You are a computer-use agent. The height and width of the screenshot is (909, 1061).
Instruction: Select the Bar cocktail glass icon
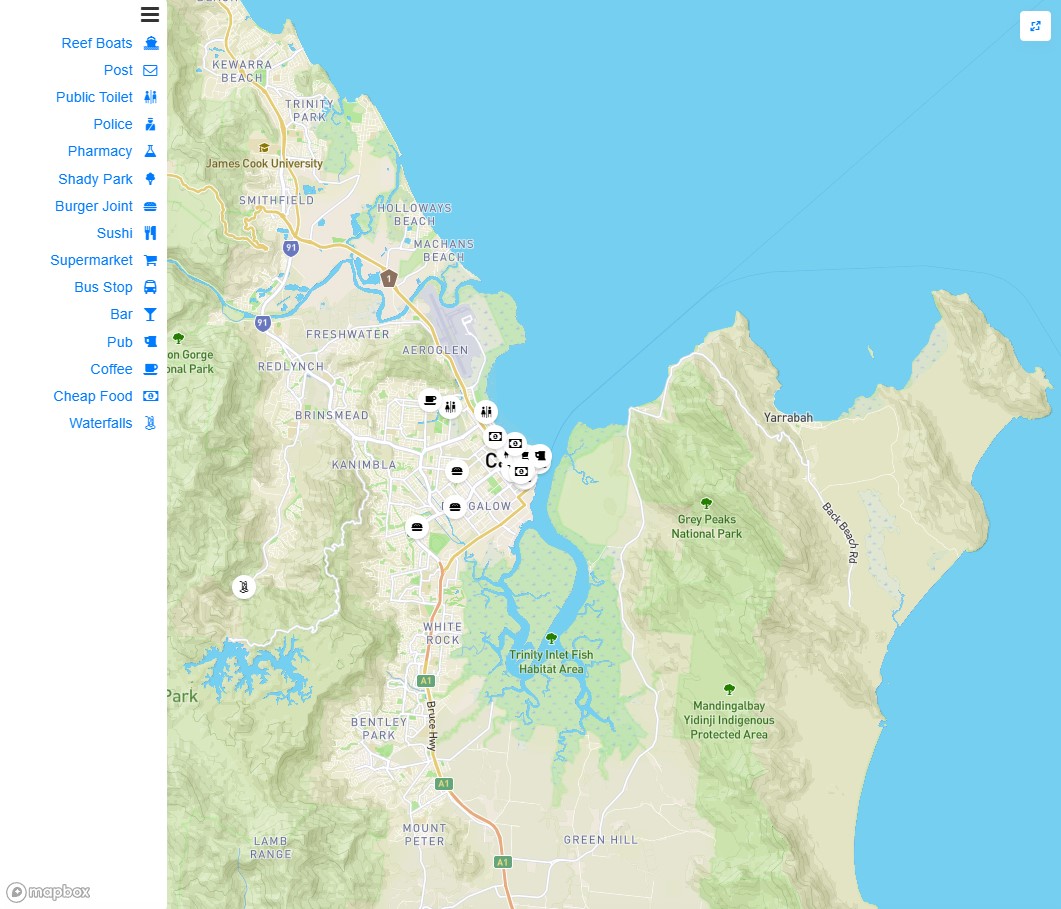click(x=151, y=314)
